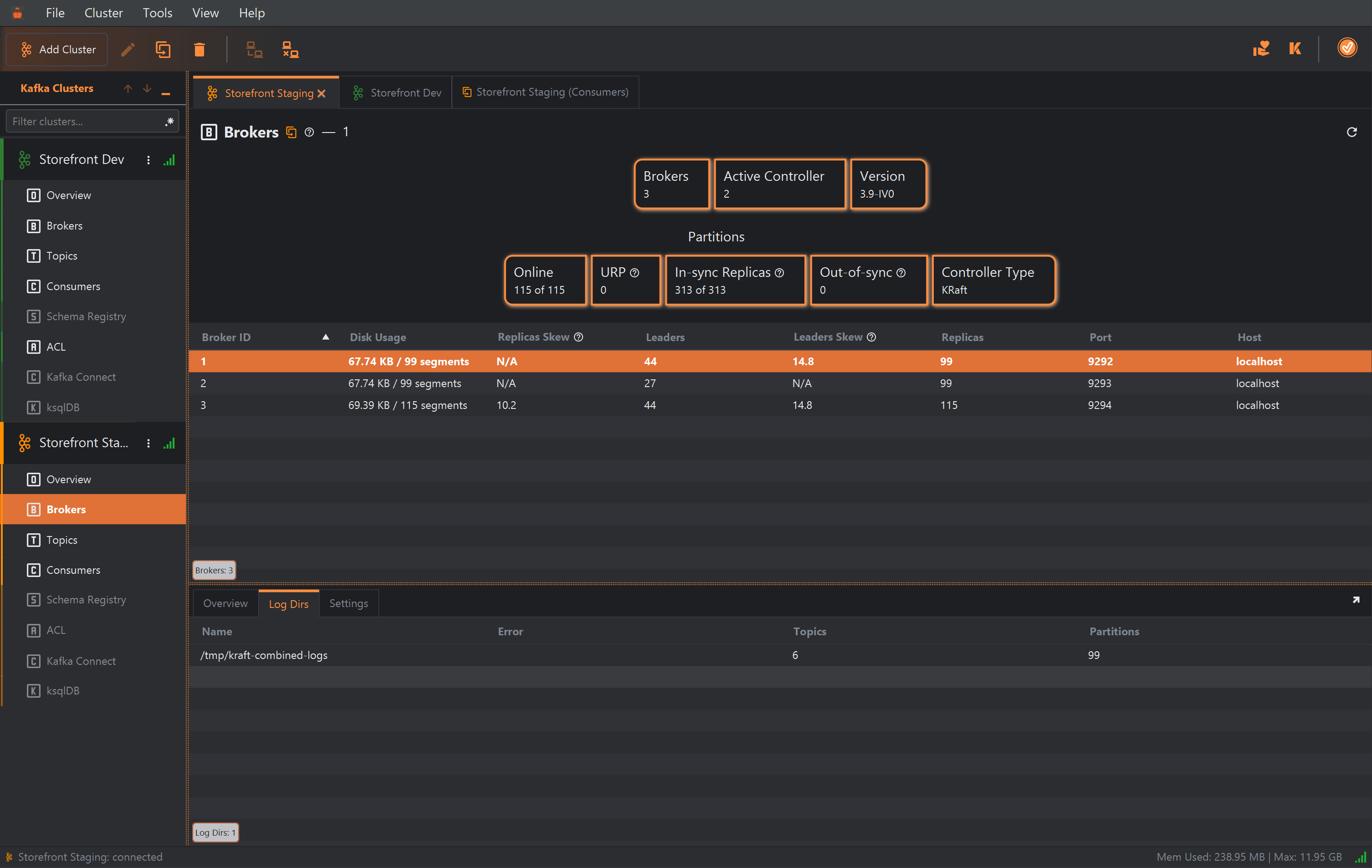The image size is (1372, 868).
Task: Open the Cluster menu
Action: (x=103, y=13)
